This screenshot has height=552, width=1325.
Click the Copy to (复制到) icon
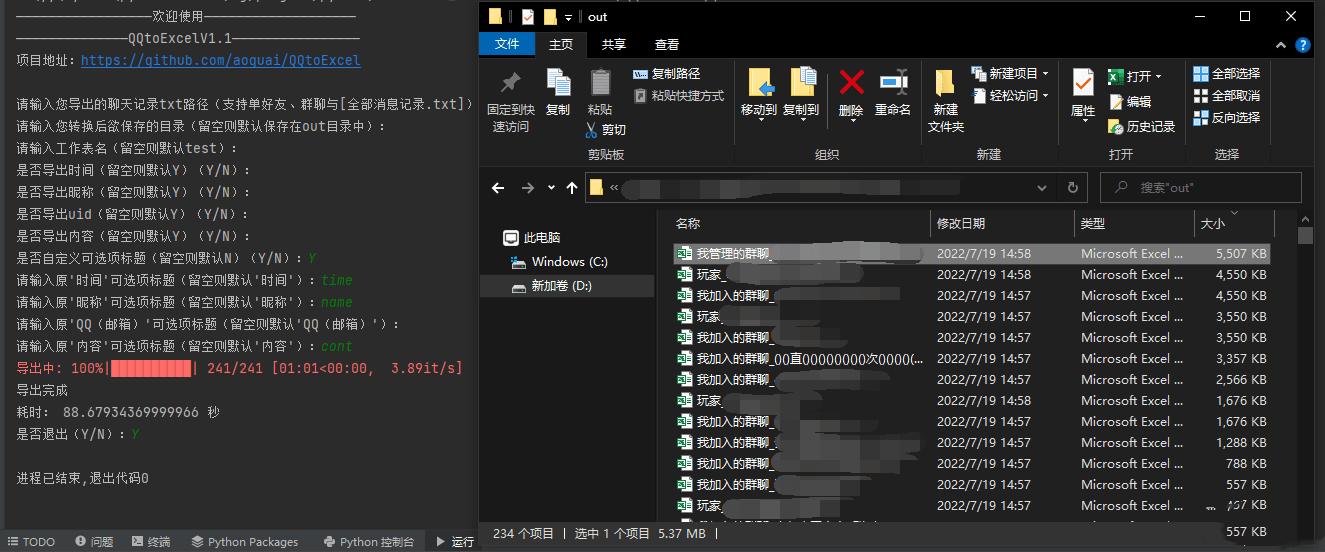coord(802,83)
